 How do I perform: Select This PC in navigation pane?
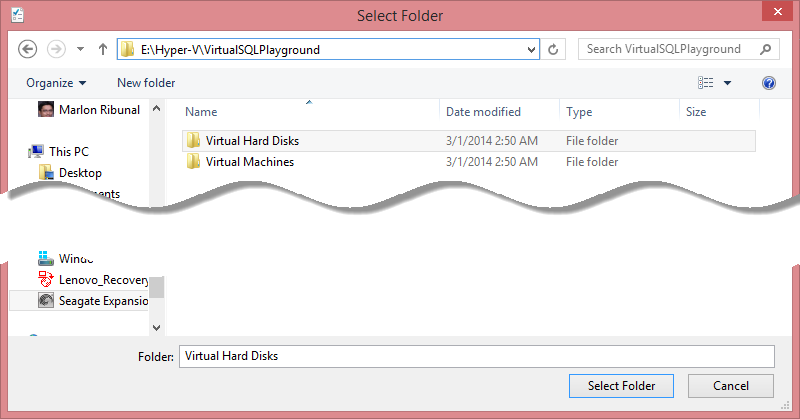click(68, 152)
